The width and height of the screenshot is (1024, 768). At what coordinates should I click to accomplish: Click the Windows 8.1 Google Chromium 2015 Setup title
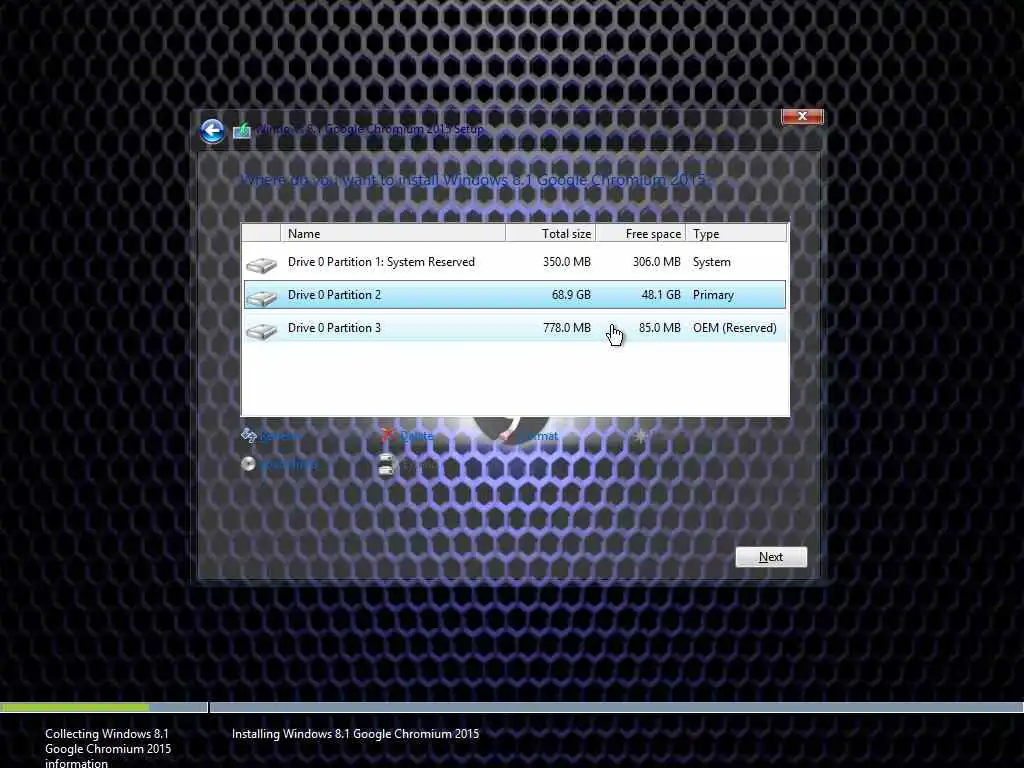point(370,129)
